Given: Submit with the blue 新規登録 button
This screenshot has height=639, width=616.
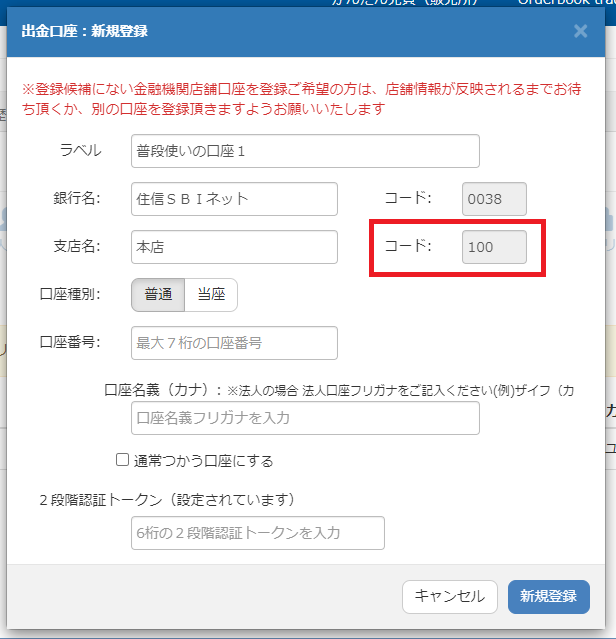Looking at the screenshot, I should [x=549, y=597].
